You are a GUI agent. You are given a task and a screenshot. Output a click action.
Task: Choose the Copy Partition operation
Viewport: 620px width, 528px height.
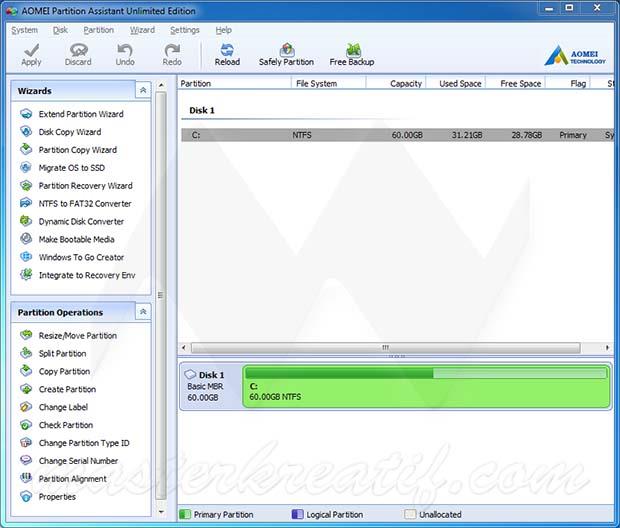(64, 371)
